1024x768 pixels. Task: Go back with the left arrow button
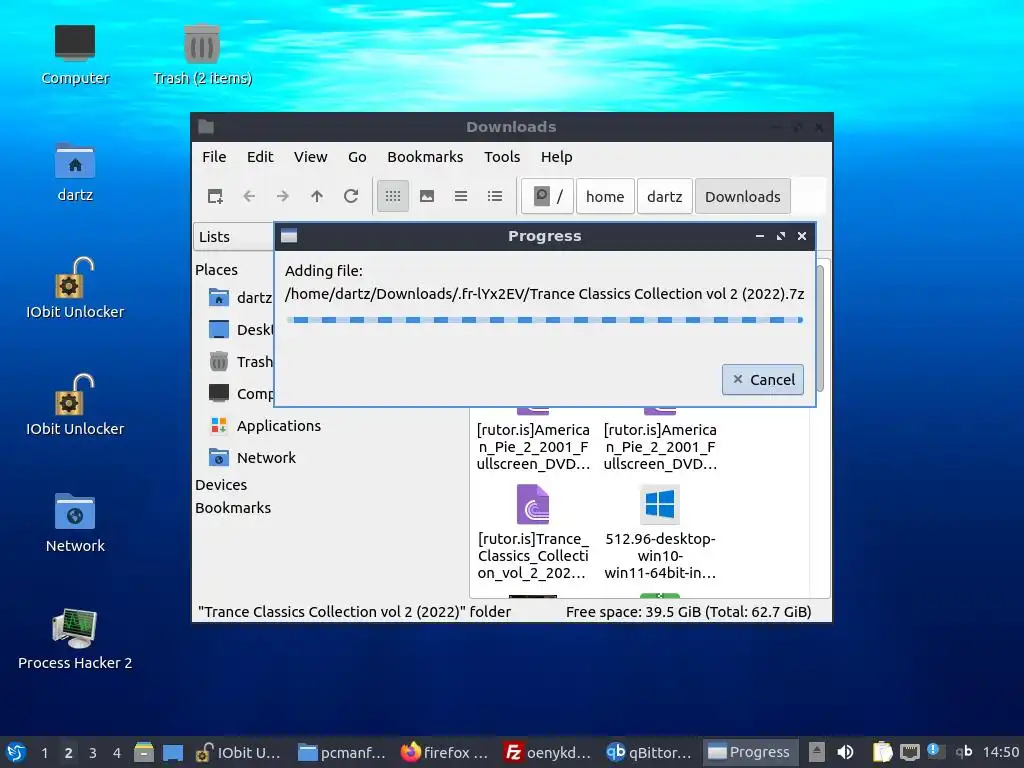(249, 196)
